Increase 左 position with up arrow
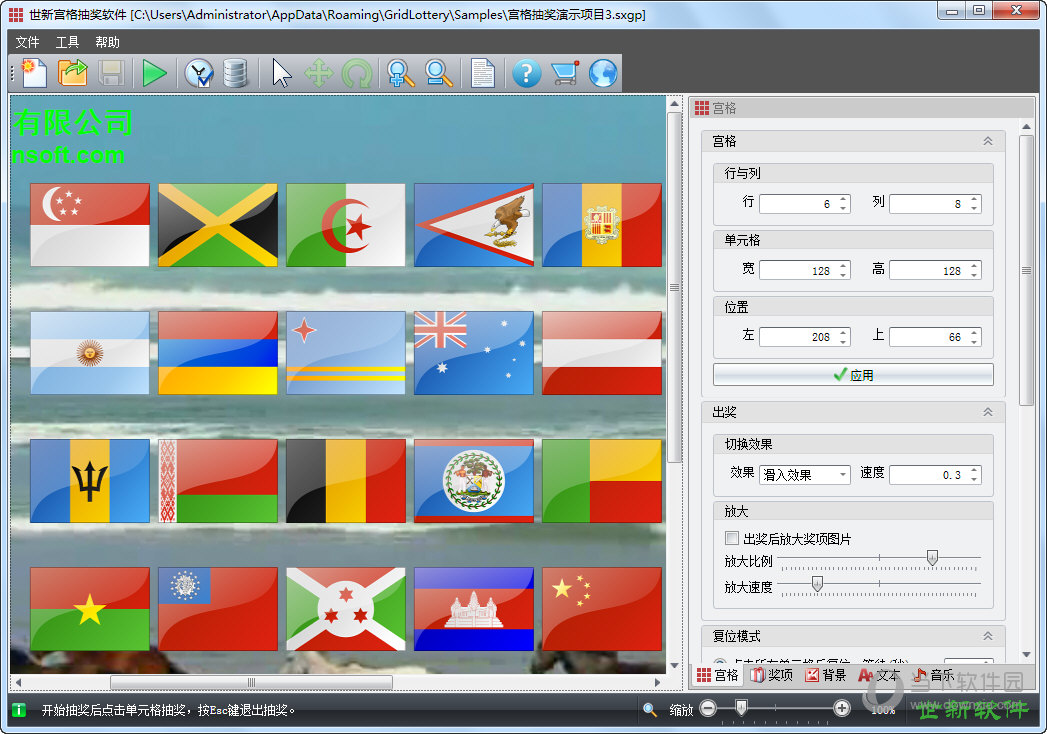1047x734 pixels. click(x=843, y=332)
